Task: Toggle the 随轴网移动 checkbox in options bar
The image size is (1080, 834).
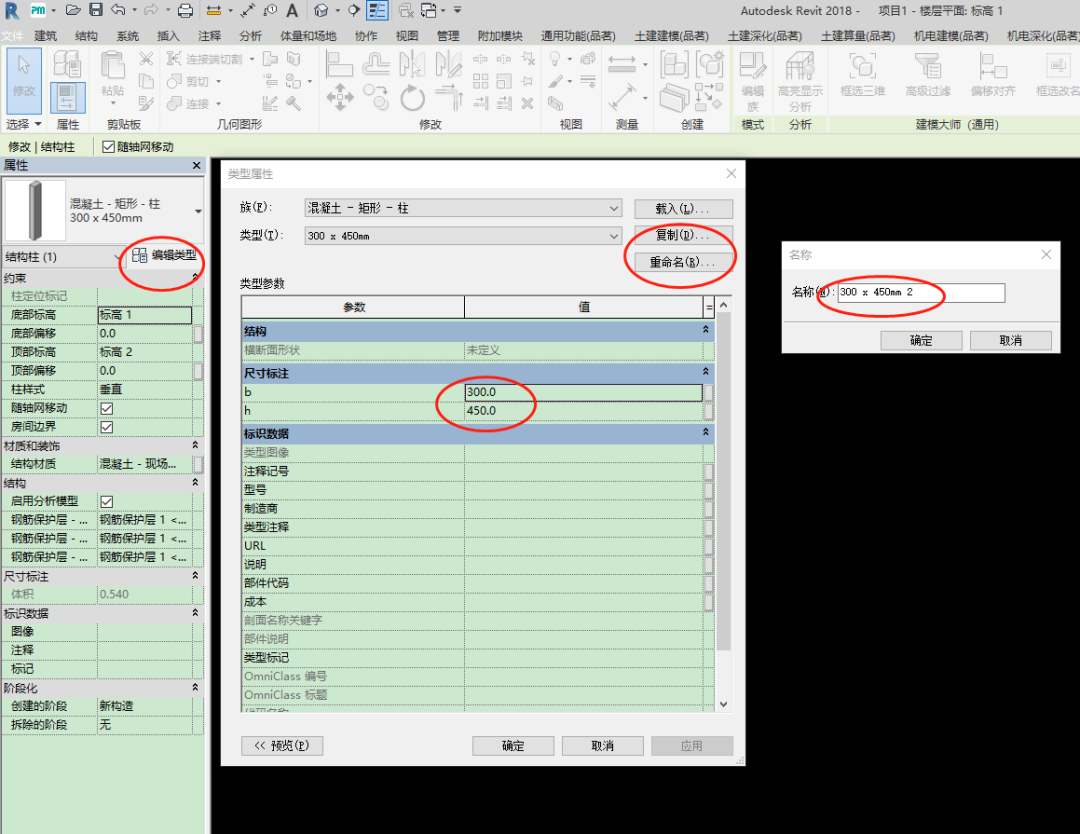Action: coord(106,146)
